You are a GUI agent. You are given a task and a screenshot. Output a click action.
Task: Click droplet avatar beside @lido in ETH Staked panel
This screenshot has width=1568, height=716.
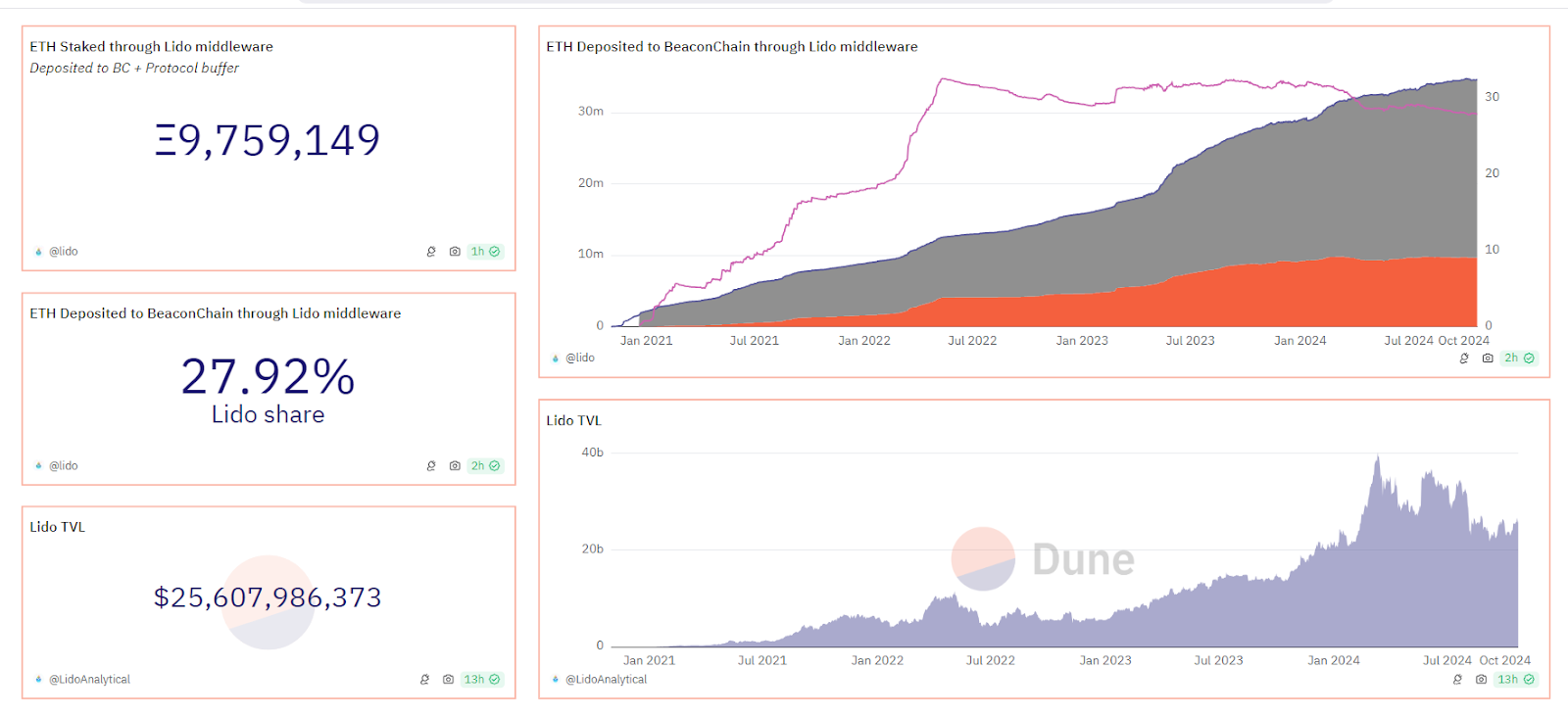coord(38,252)
